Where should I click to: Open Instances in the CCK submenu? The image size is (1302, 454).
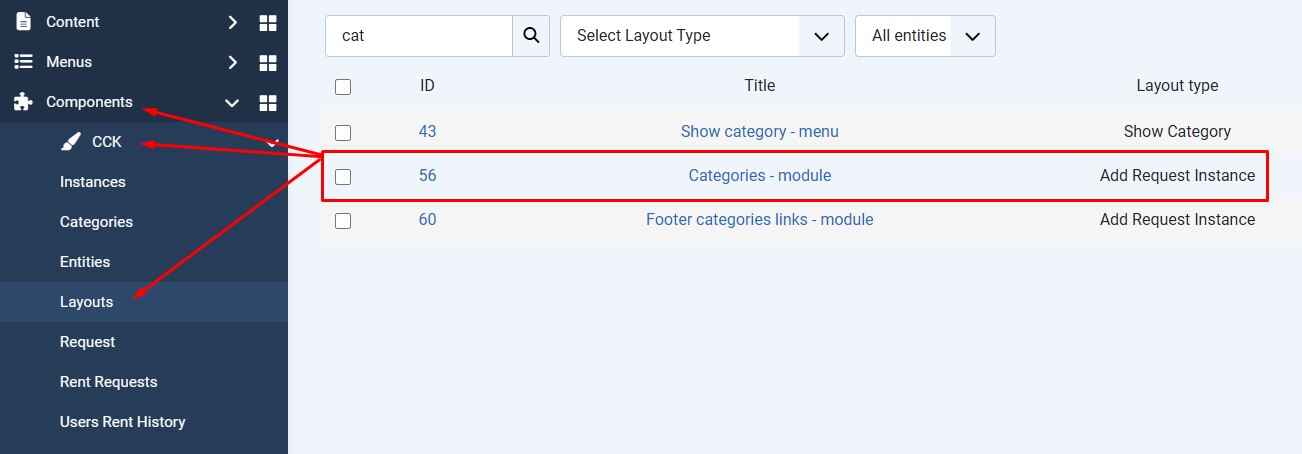[93, 182]
